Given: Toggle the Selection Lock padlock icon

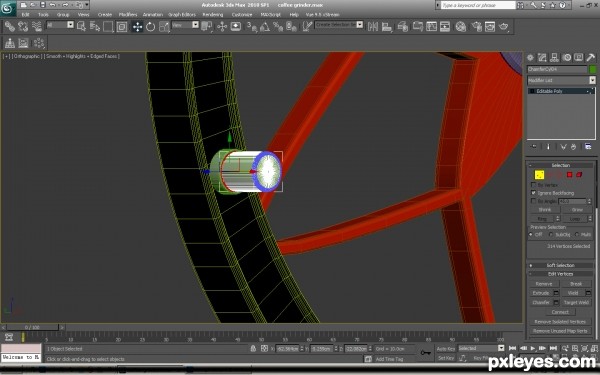Looking at the screenshot, I should click(x=253, y=349).
